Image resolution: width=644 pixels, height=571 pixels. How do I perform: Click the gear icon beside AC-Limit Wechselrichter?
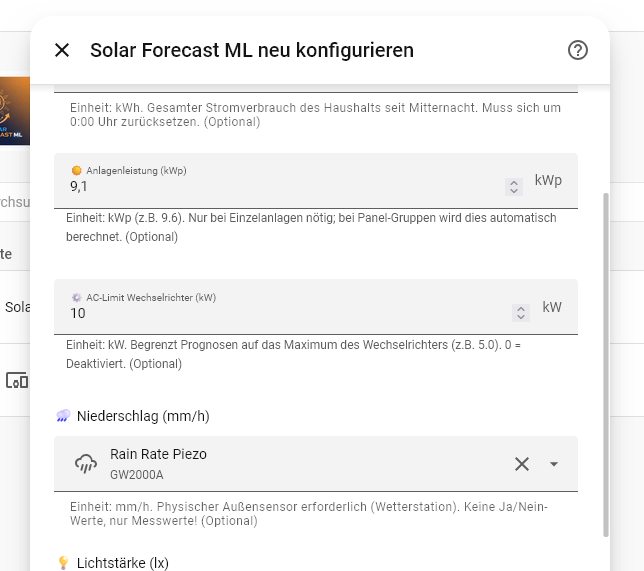click(x=76, y=297)
